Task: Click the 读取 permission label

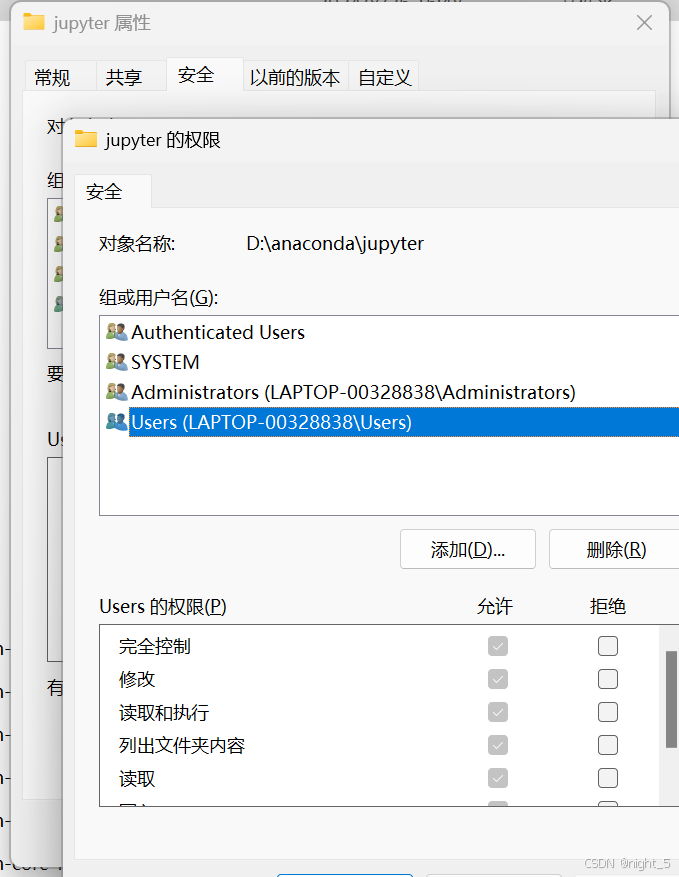Action: 137,779
